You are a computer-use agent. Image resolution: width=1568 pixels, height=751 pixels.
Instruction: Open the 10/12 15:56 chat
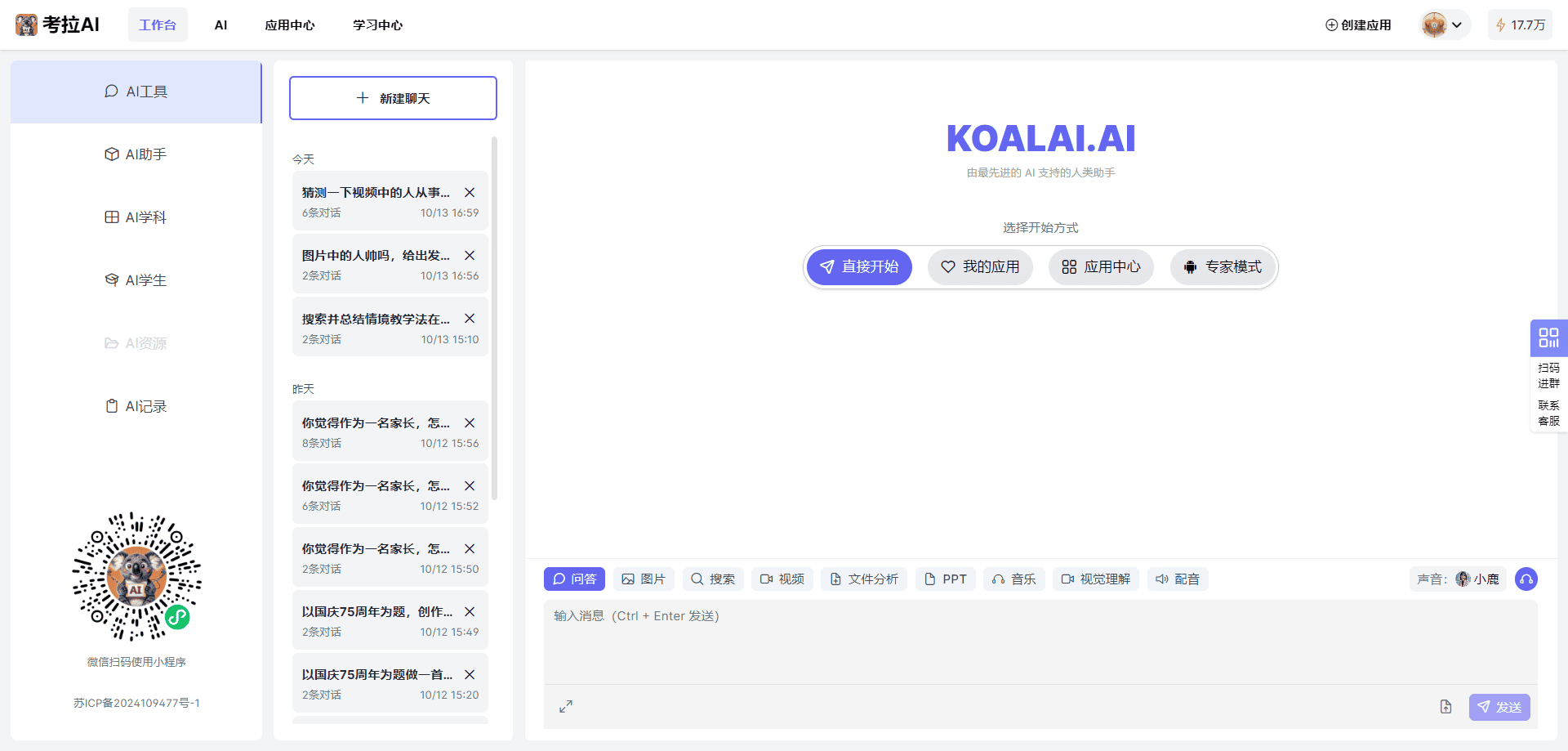390,431
